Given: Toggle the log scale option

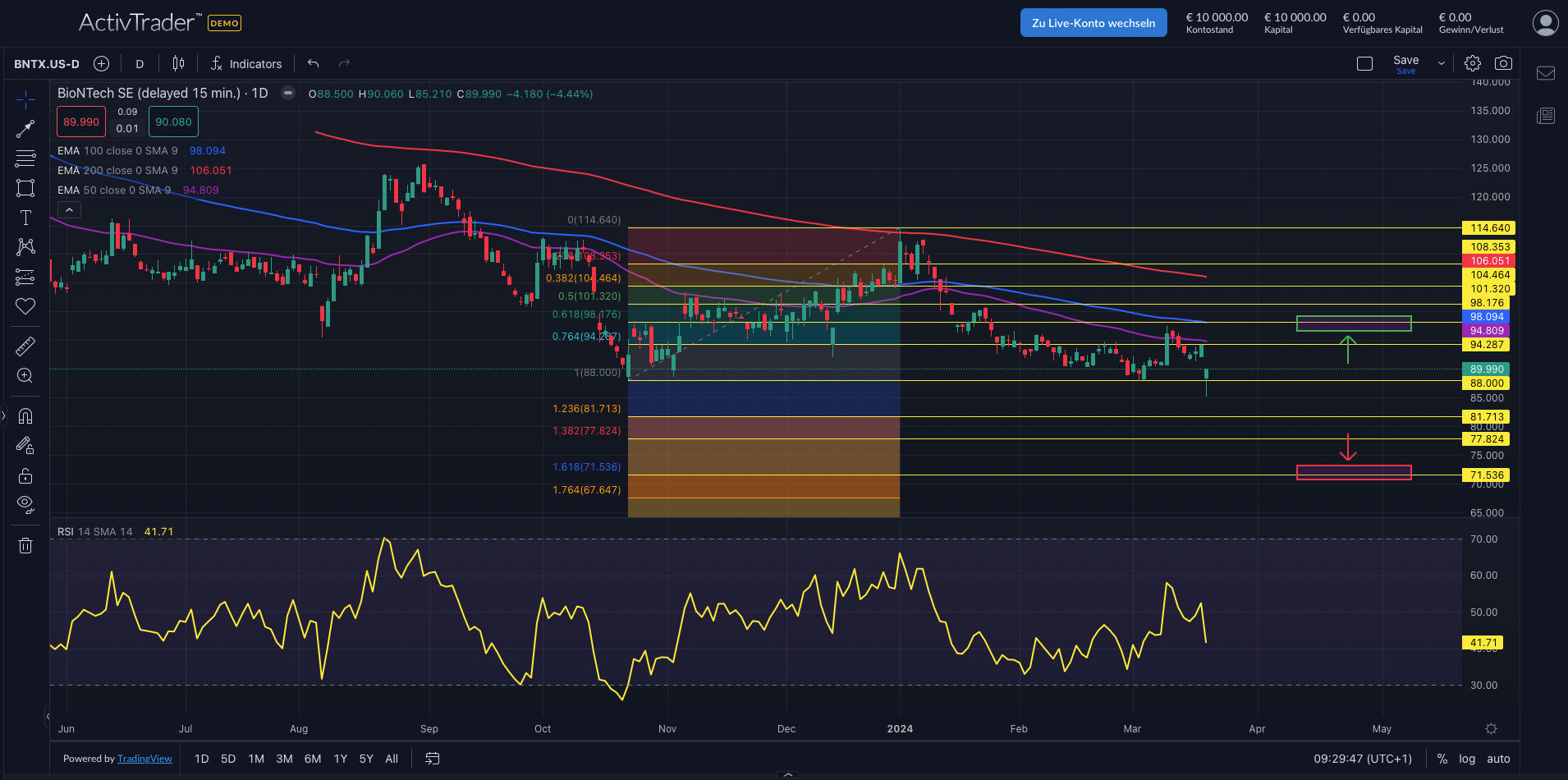Looking at the screenshot, I should [x=1467, y=759].
